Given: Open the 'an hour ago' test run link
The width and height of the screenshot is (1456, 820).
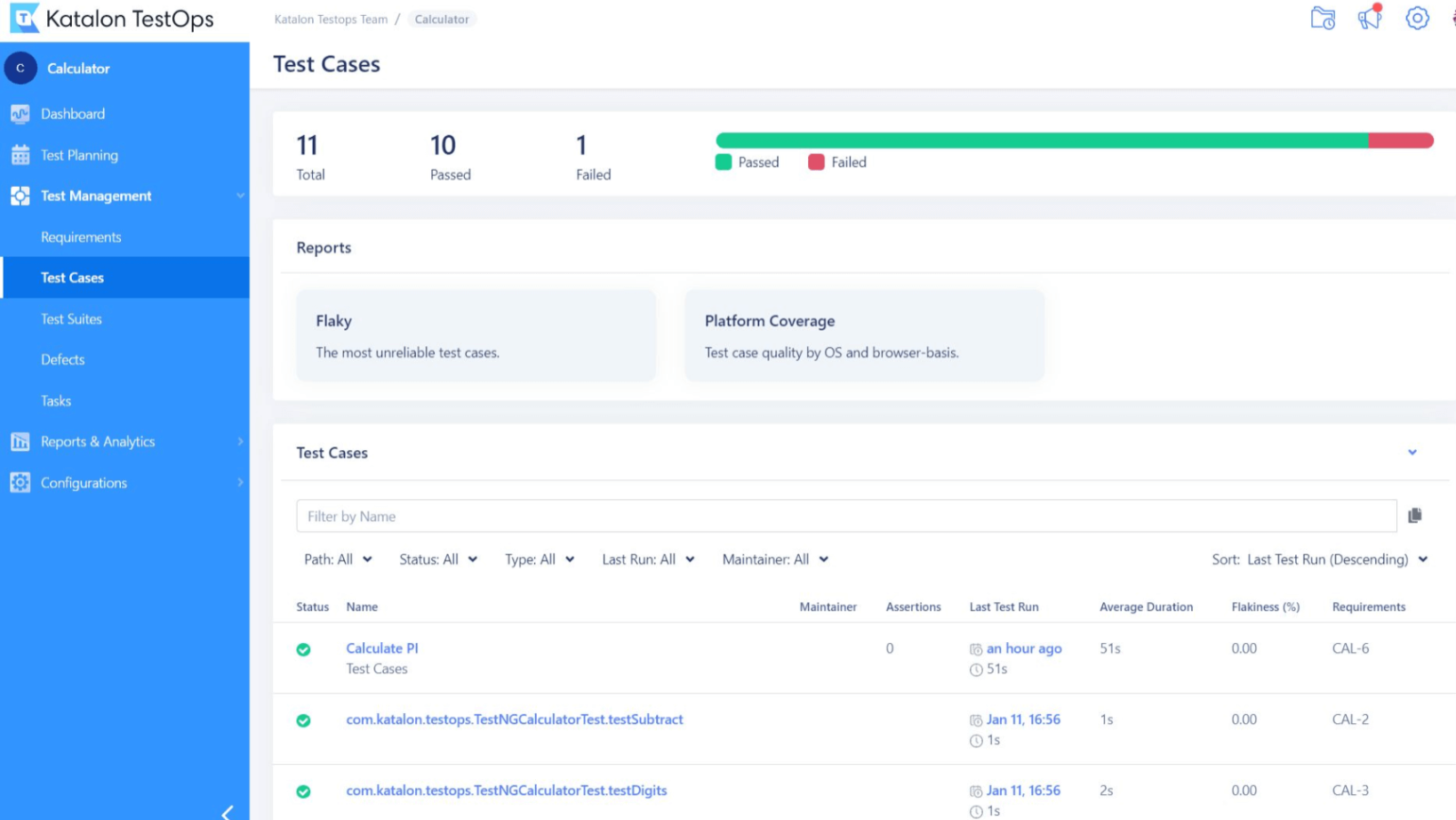Looking at the screenshot, I should pyautogui.click(x=1024, y=648).
